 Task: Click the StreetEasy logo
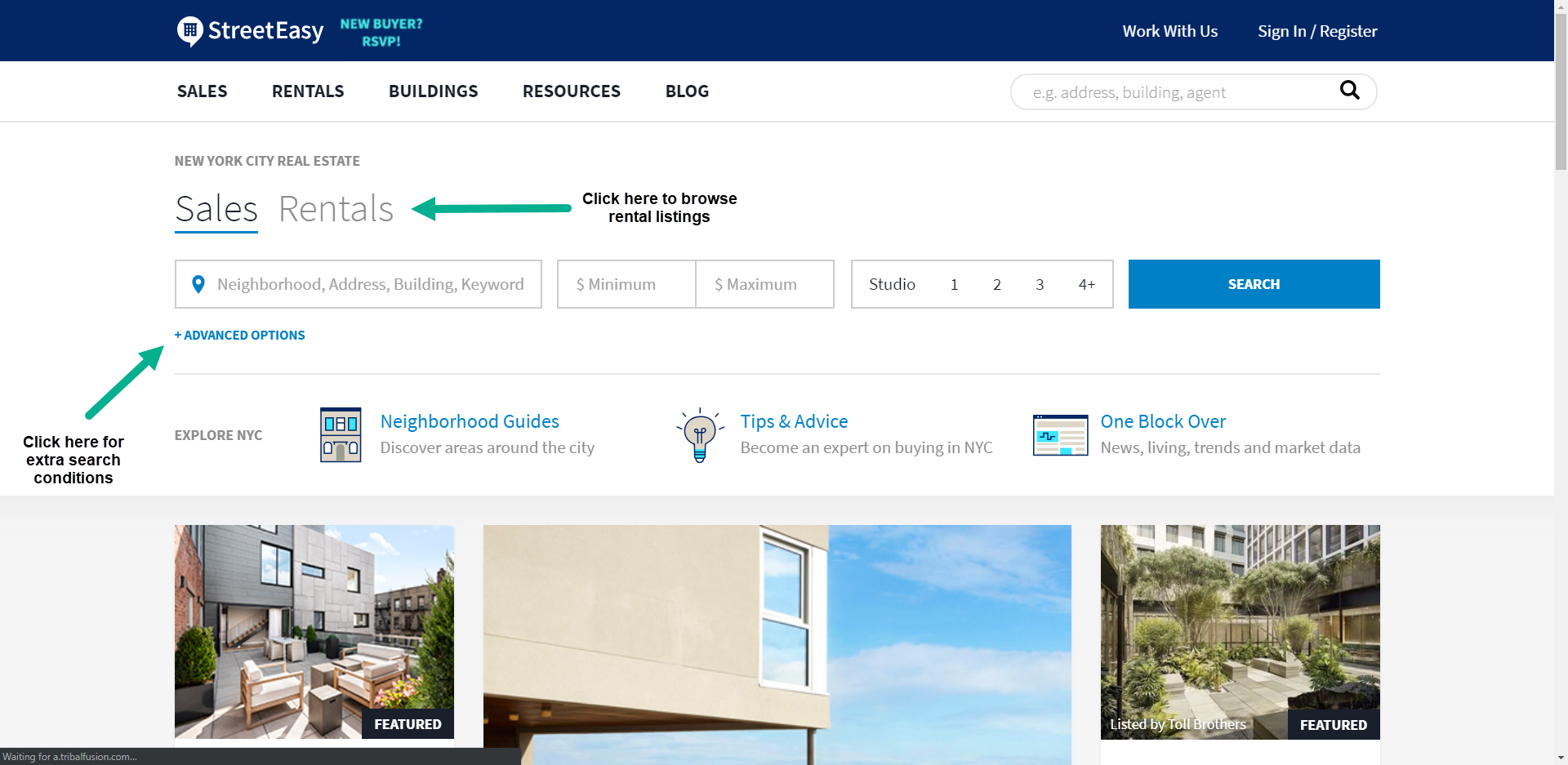click(250, 31)
